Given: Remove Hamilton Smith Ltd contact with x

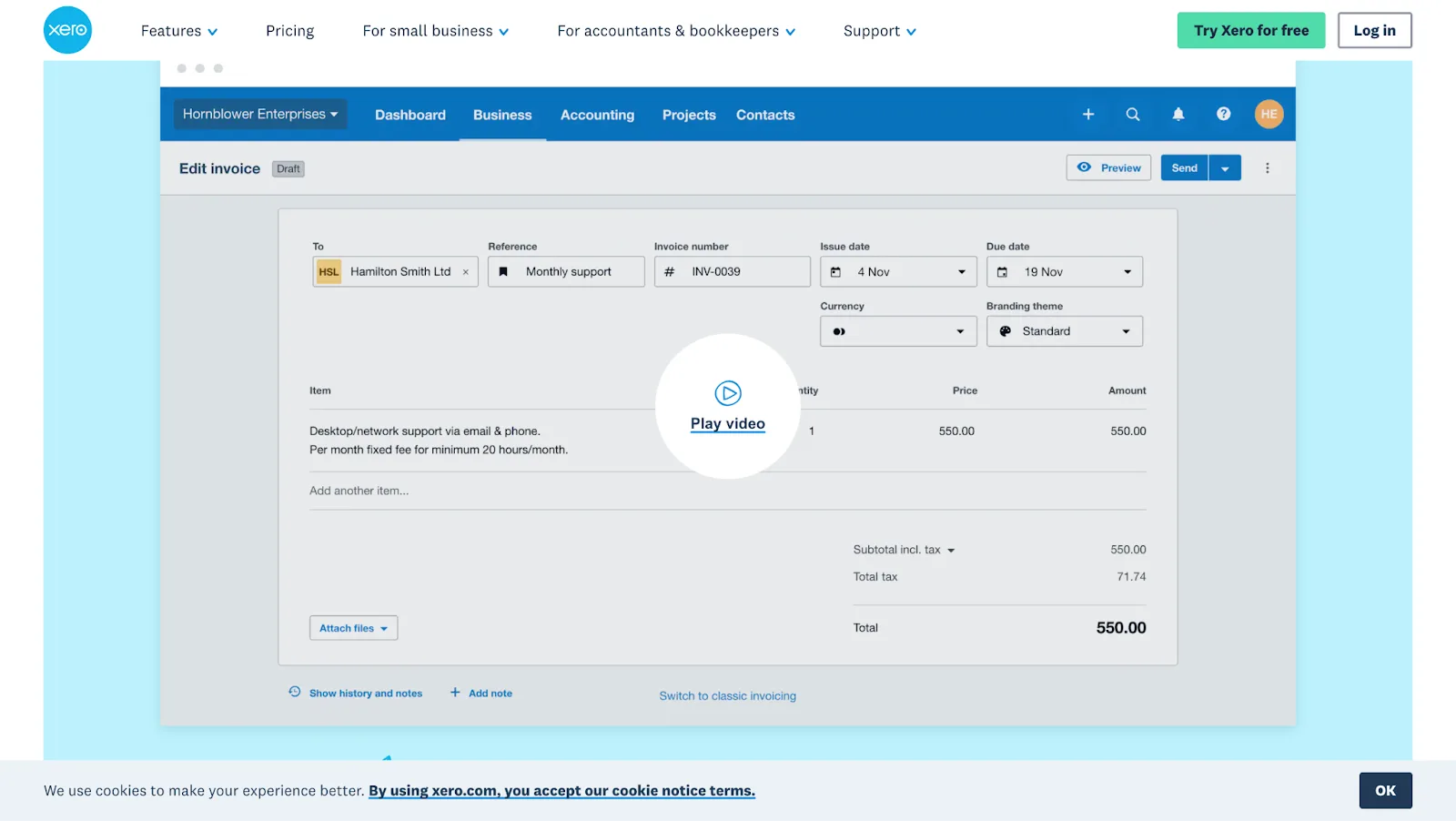Looking at the screenshot, I should point(466,272).
